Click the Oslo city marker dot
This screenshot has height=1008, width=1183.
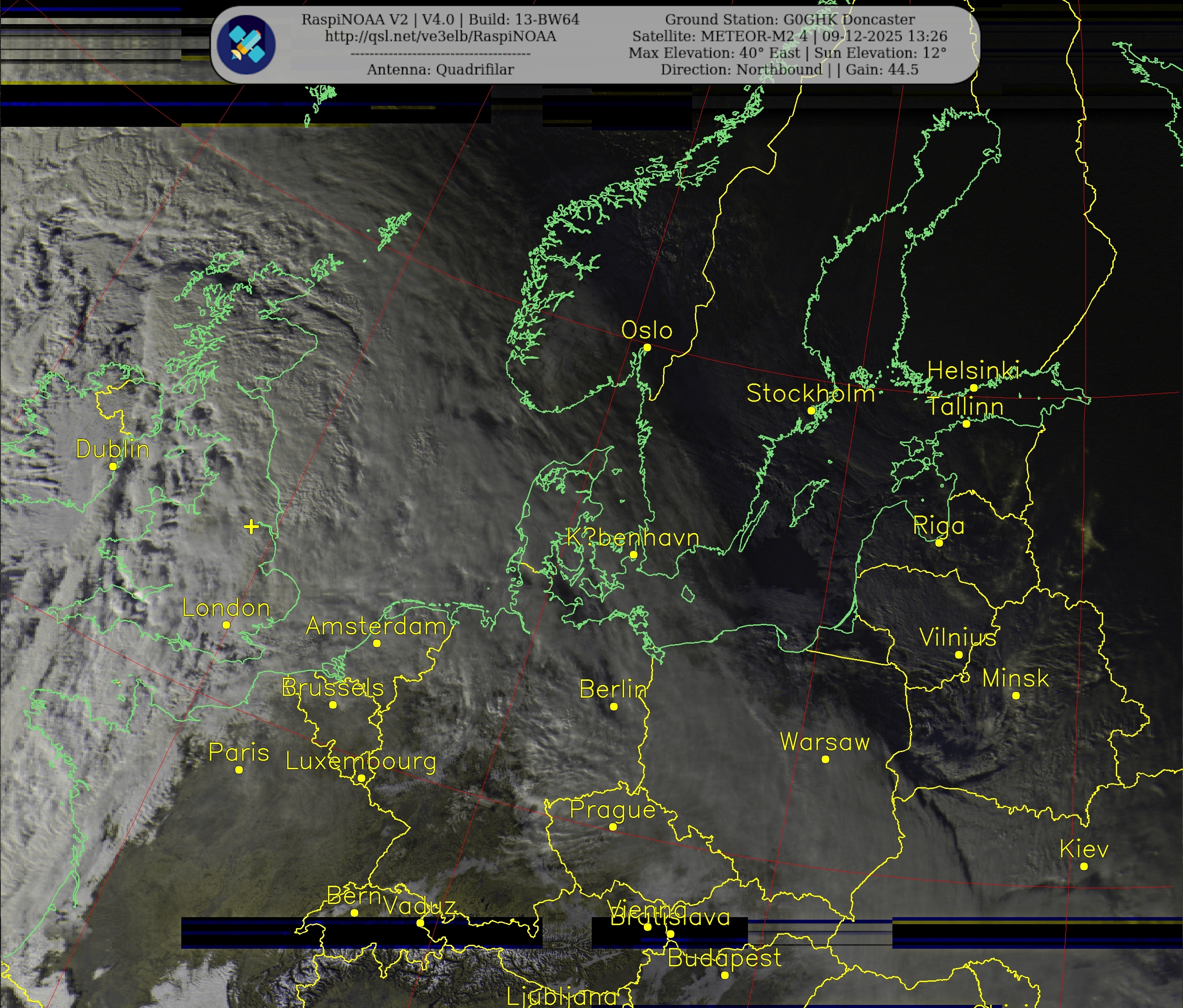(x=647, y=347)
